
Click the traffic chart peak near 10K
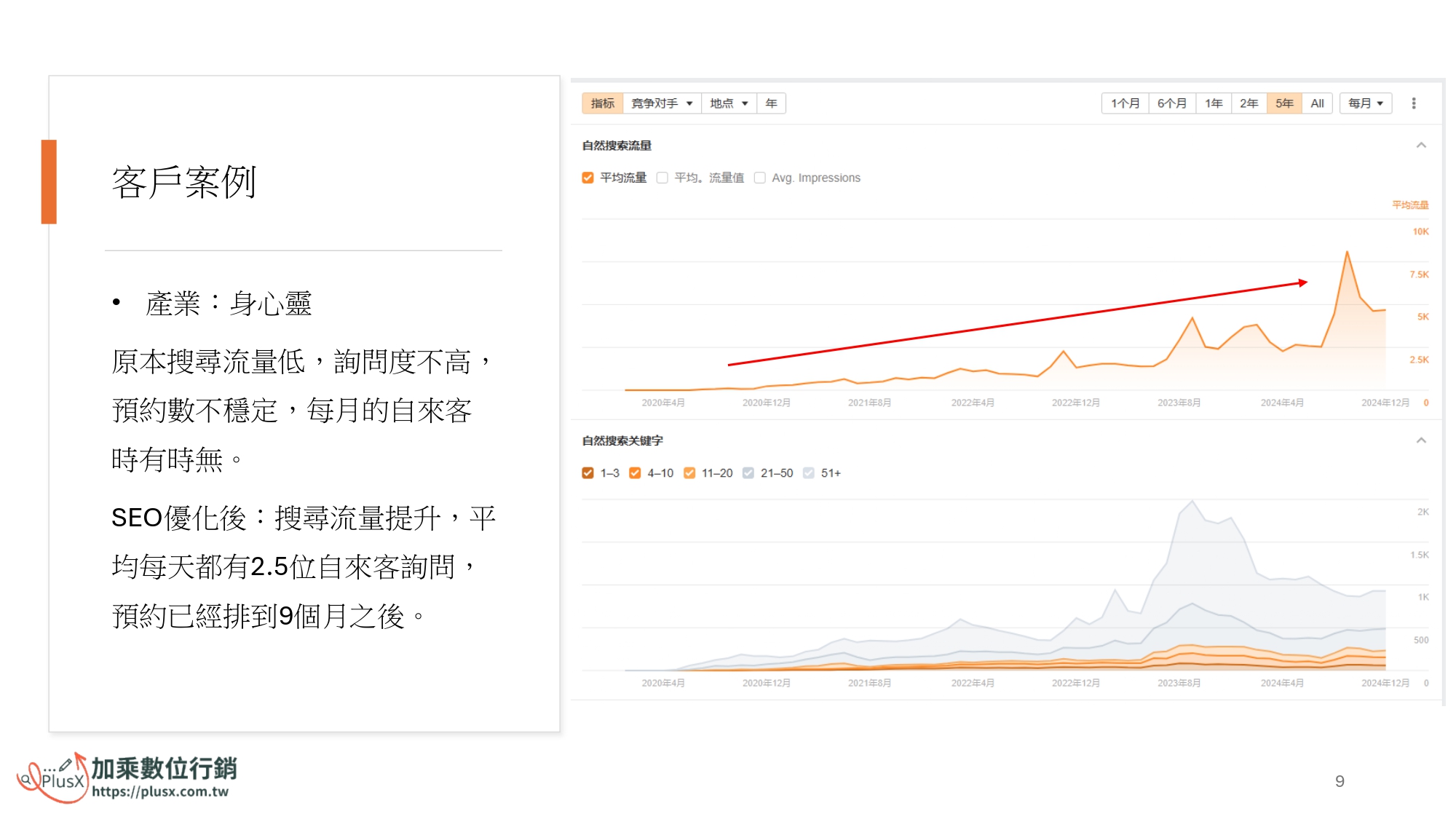pos(1347,252)
